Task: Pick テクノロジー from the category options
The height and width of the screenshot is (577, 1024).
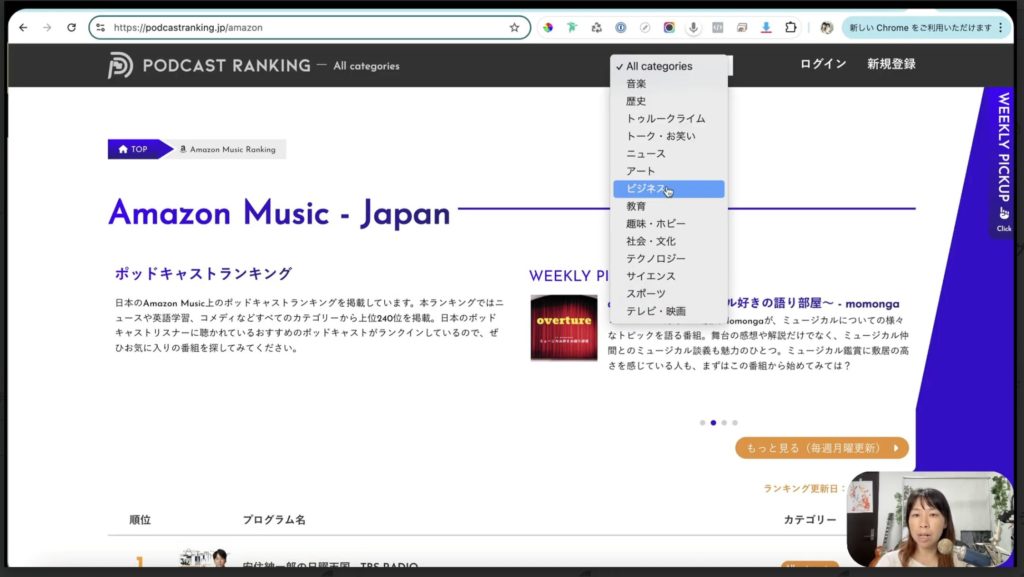Action: click(x=656, y=259)
